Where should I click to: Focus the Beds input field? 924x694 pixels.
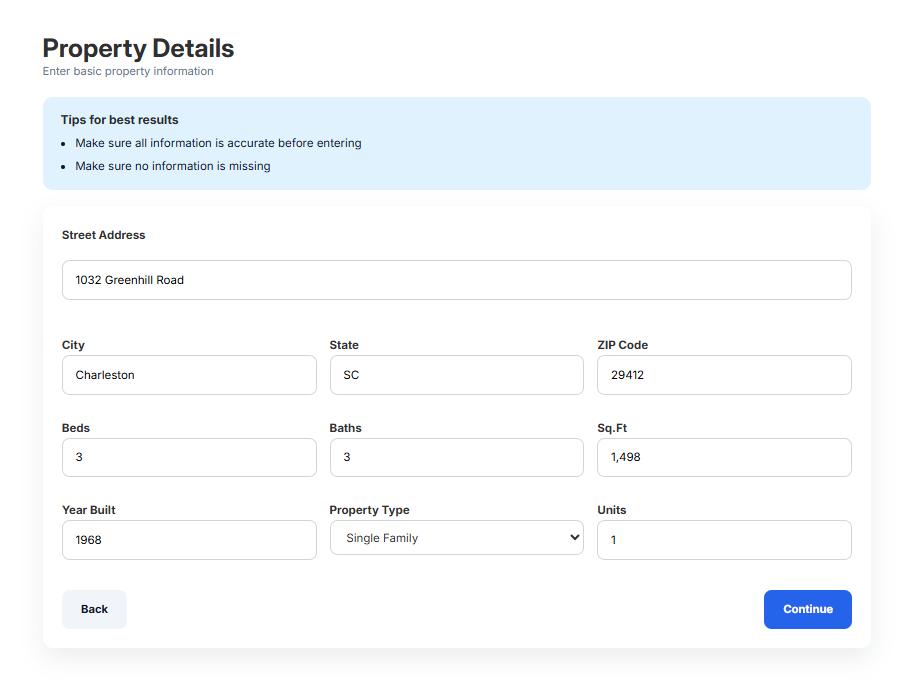coord(189,457)
